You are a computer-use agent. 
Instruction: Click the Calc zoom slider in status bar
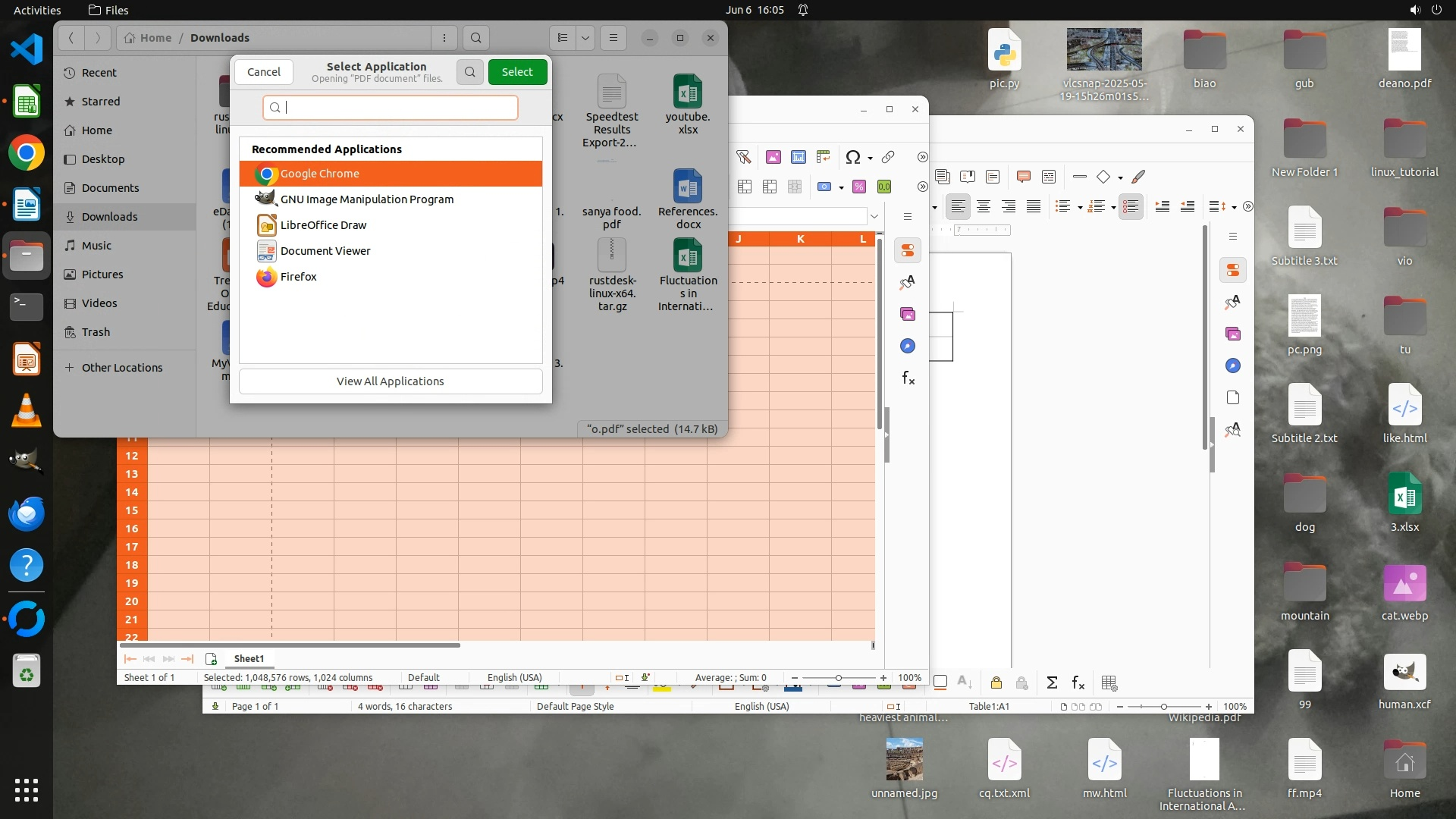click(x=838, y=678)
